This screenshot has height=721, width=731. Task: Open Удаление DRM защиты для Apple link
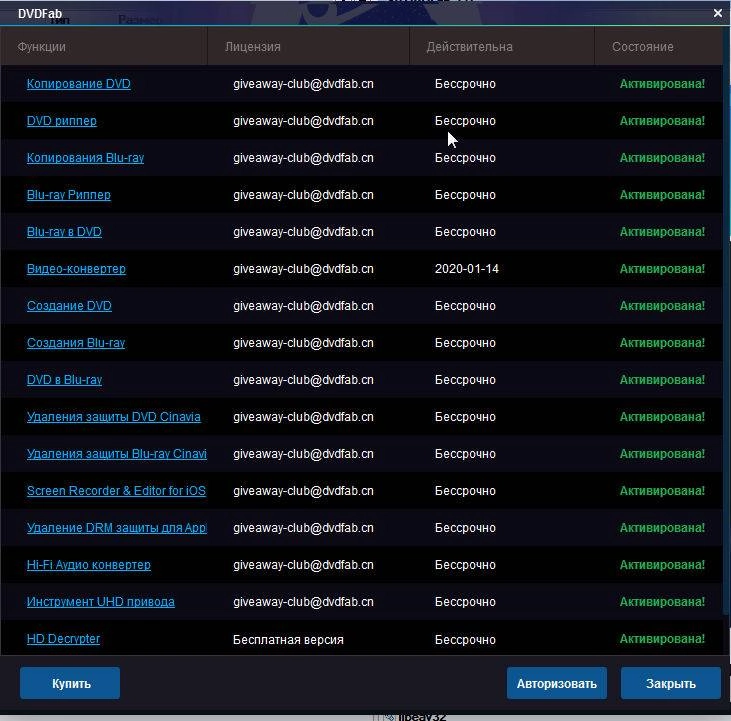117,528
